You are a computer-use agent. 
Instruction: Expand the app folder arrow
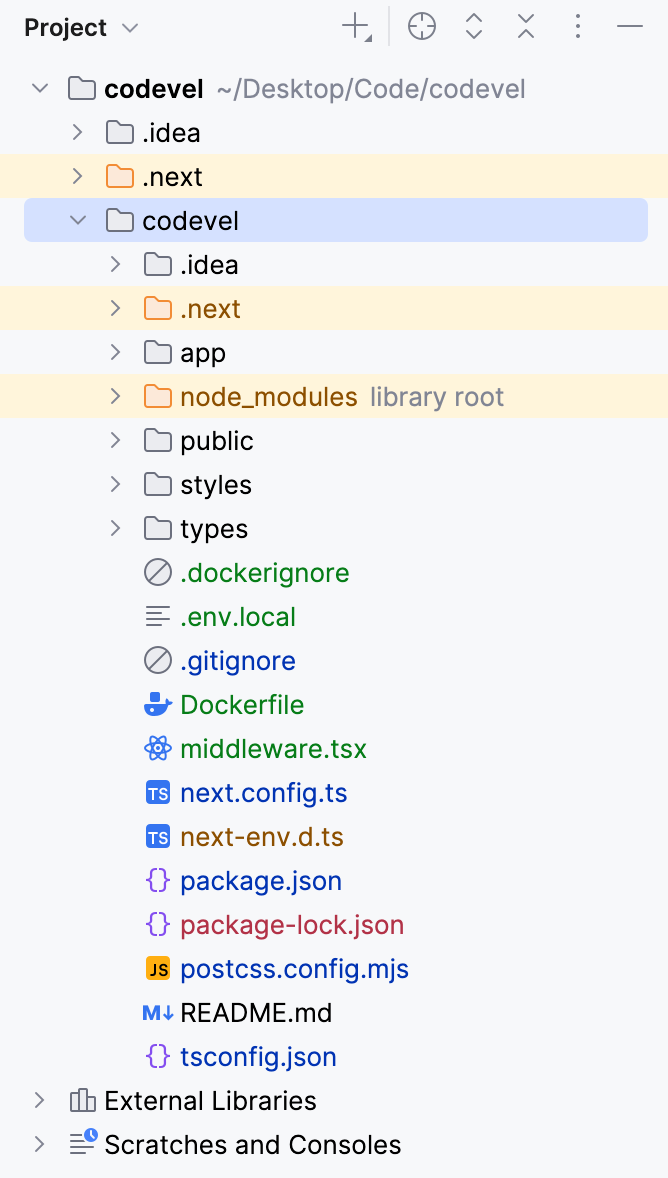point(116,353)
